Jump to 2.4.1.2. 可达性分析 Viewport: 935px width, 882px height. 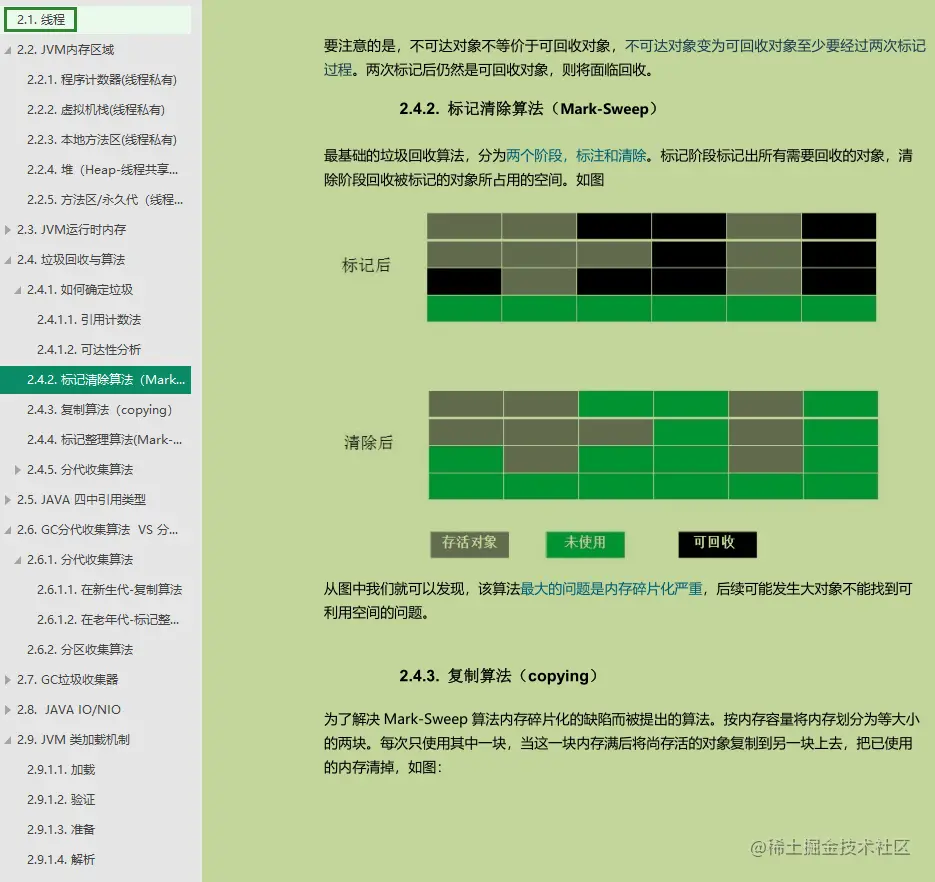click(x=89, y=349)
